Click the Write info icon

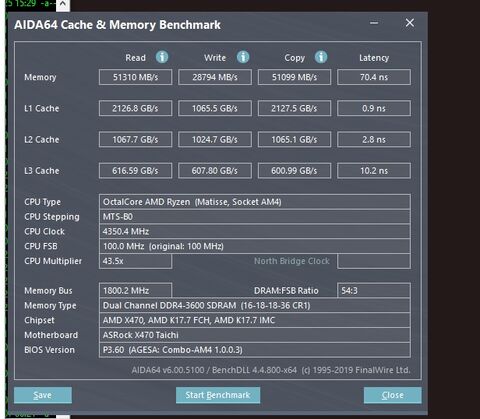[x=243, y=57]
